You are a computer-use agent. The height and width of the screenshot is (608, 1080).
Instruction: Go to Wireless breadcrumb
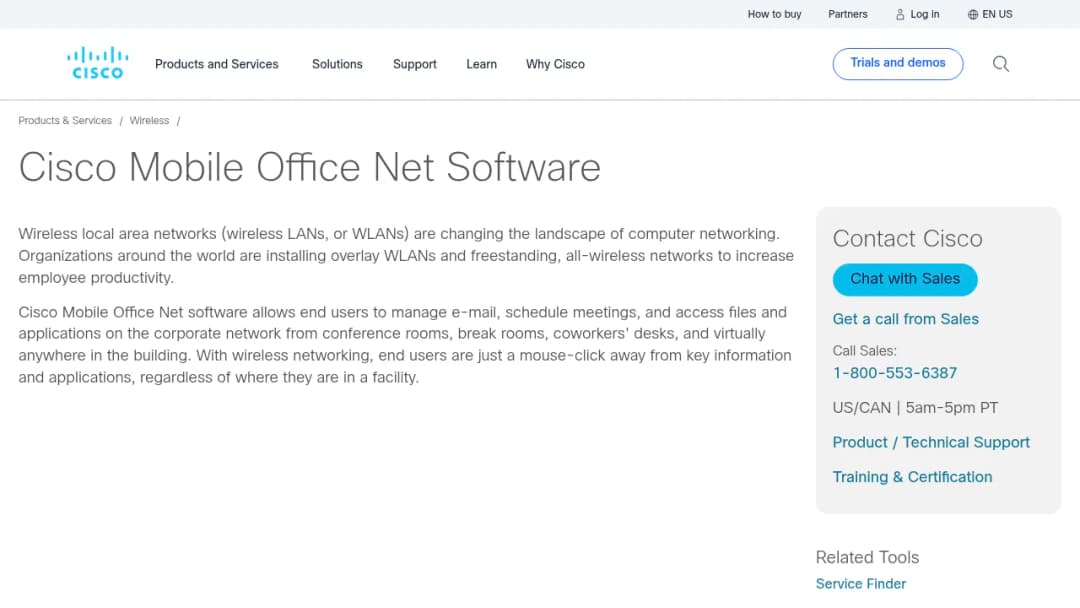pyautogui.click(x=149, y=120)
